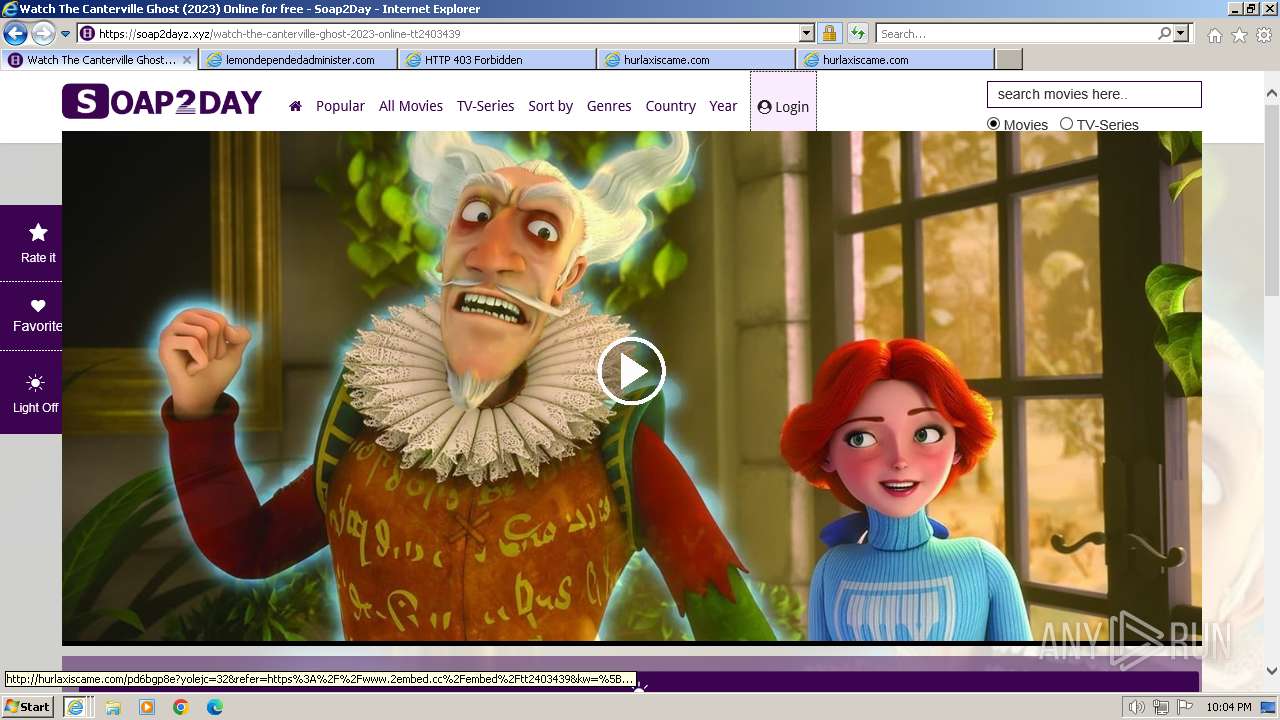Click the Soap2Day logo
The width and height of the screenshot is (1280, 720).
click(162, 102)
